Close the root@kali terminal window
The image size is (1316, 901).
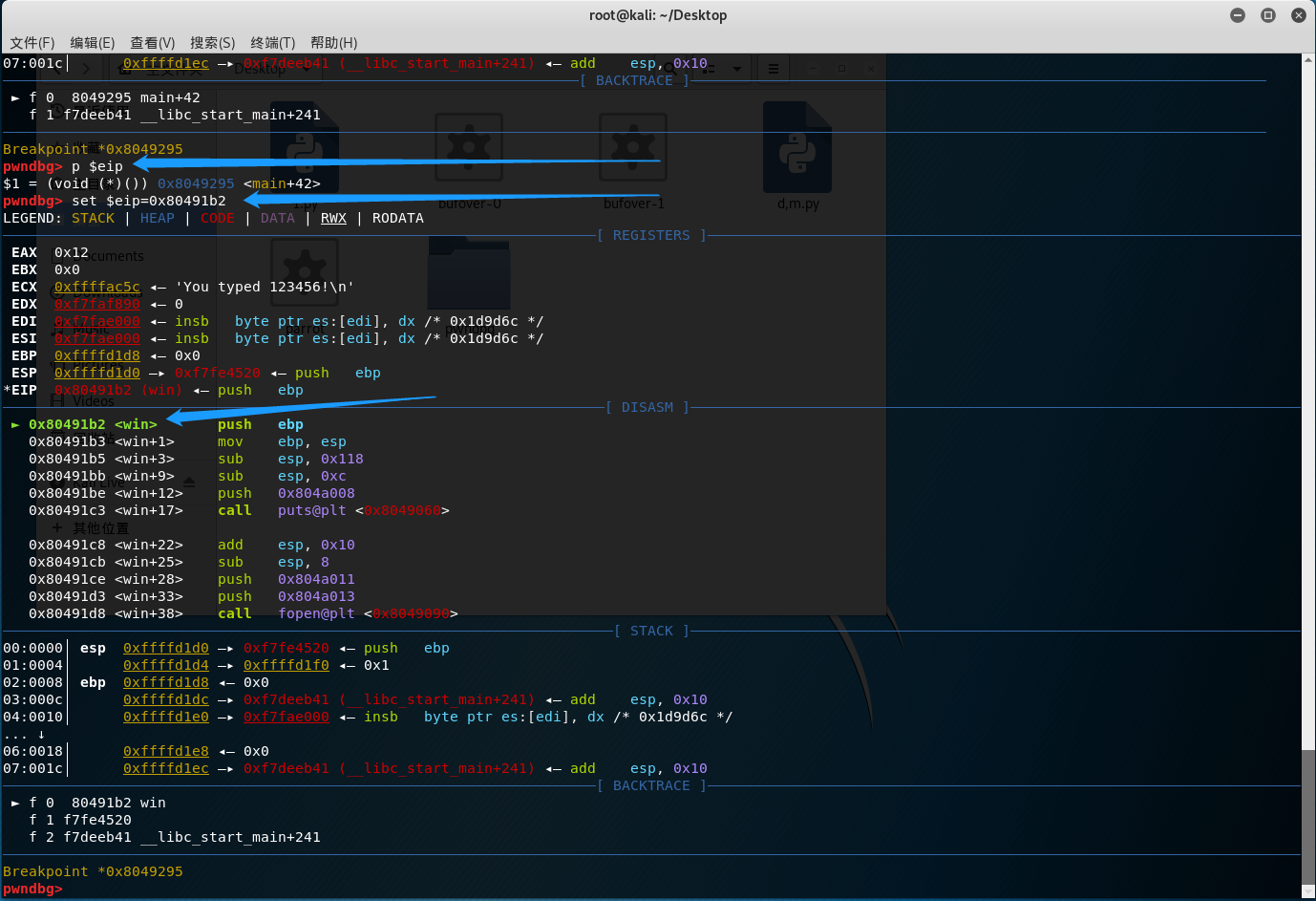[x=1298, y=15]
